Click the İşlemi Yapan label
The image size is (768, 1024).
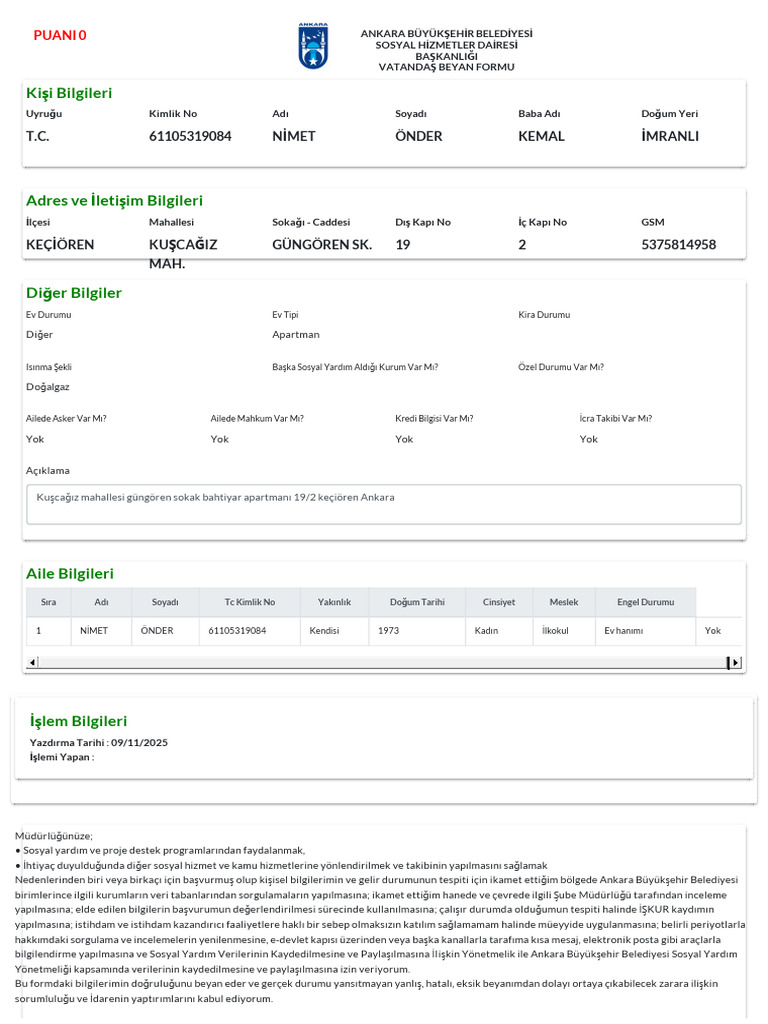(x=61, y=757)
